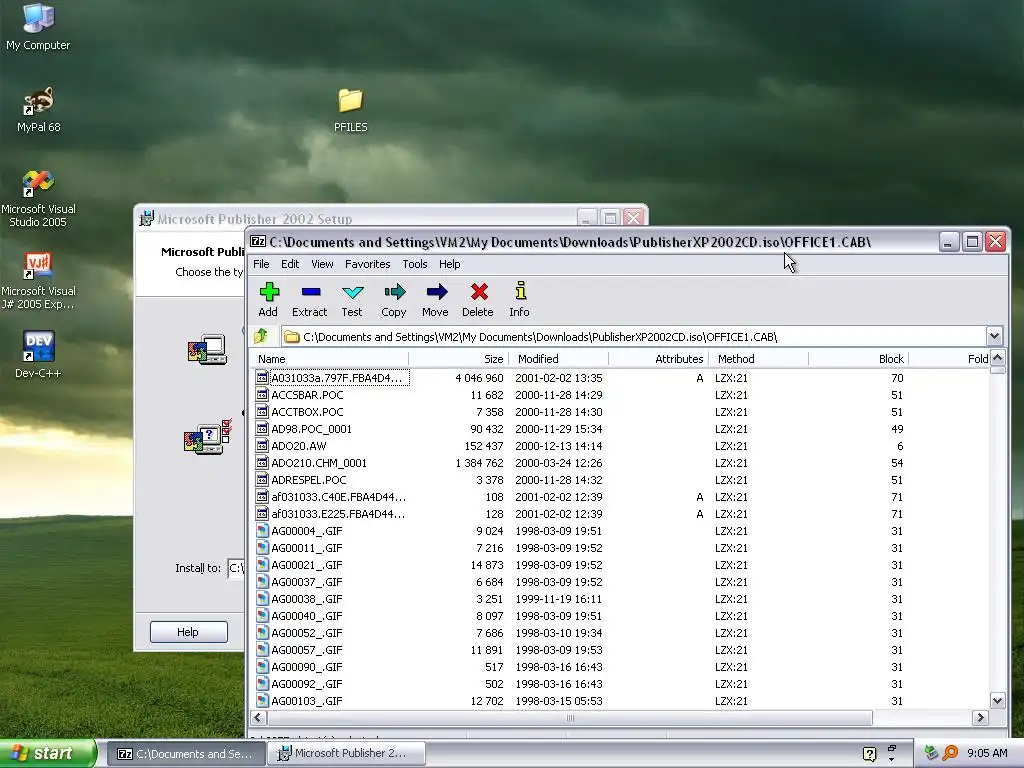Click the help question-mark taskbar icon

coord(869,754)
